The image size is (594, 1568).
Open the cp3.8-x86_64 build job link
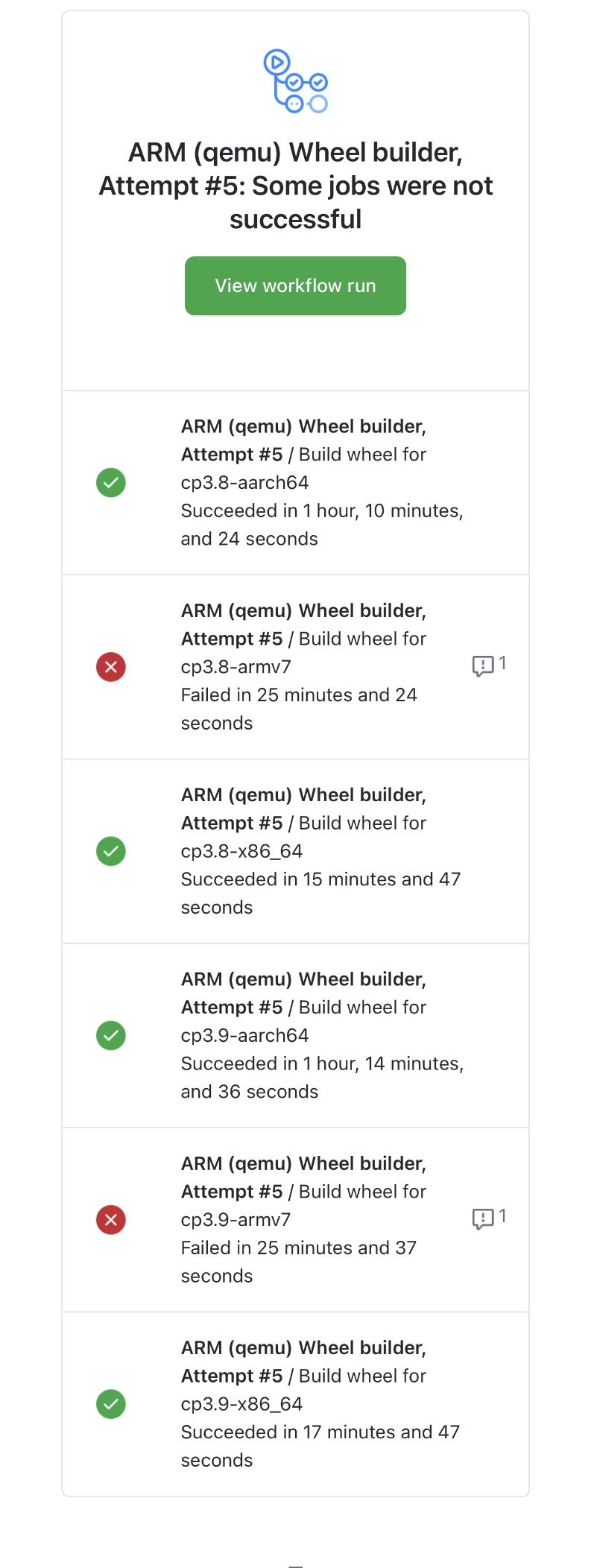(x=304, y=823)
